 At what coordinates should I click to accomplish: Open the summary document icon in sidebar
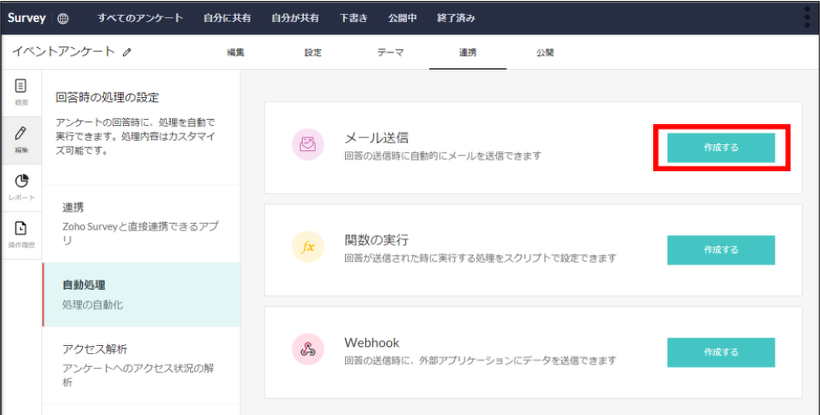click(x=21, y=91)
